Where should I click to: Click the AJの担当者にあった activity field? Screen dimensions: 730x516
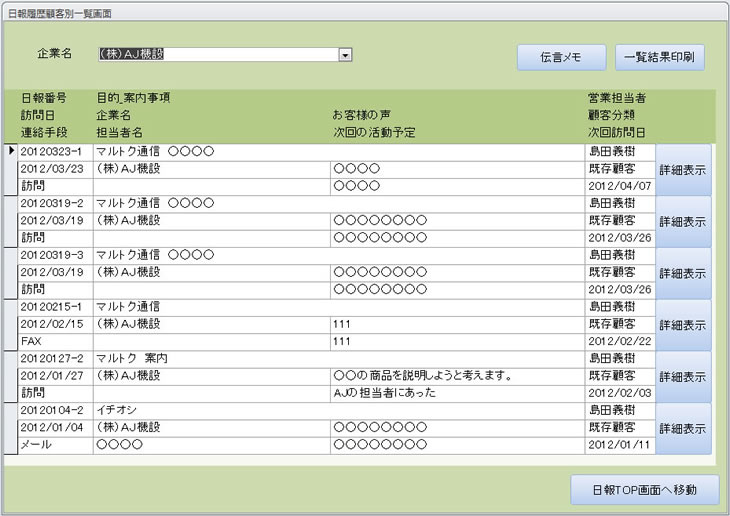click(x=456, y=393)
